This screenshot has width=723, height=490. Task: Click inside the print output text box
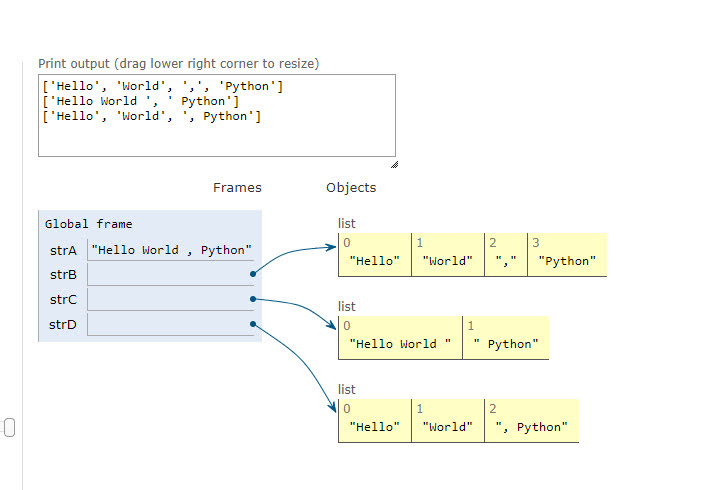point(217,115)
